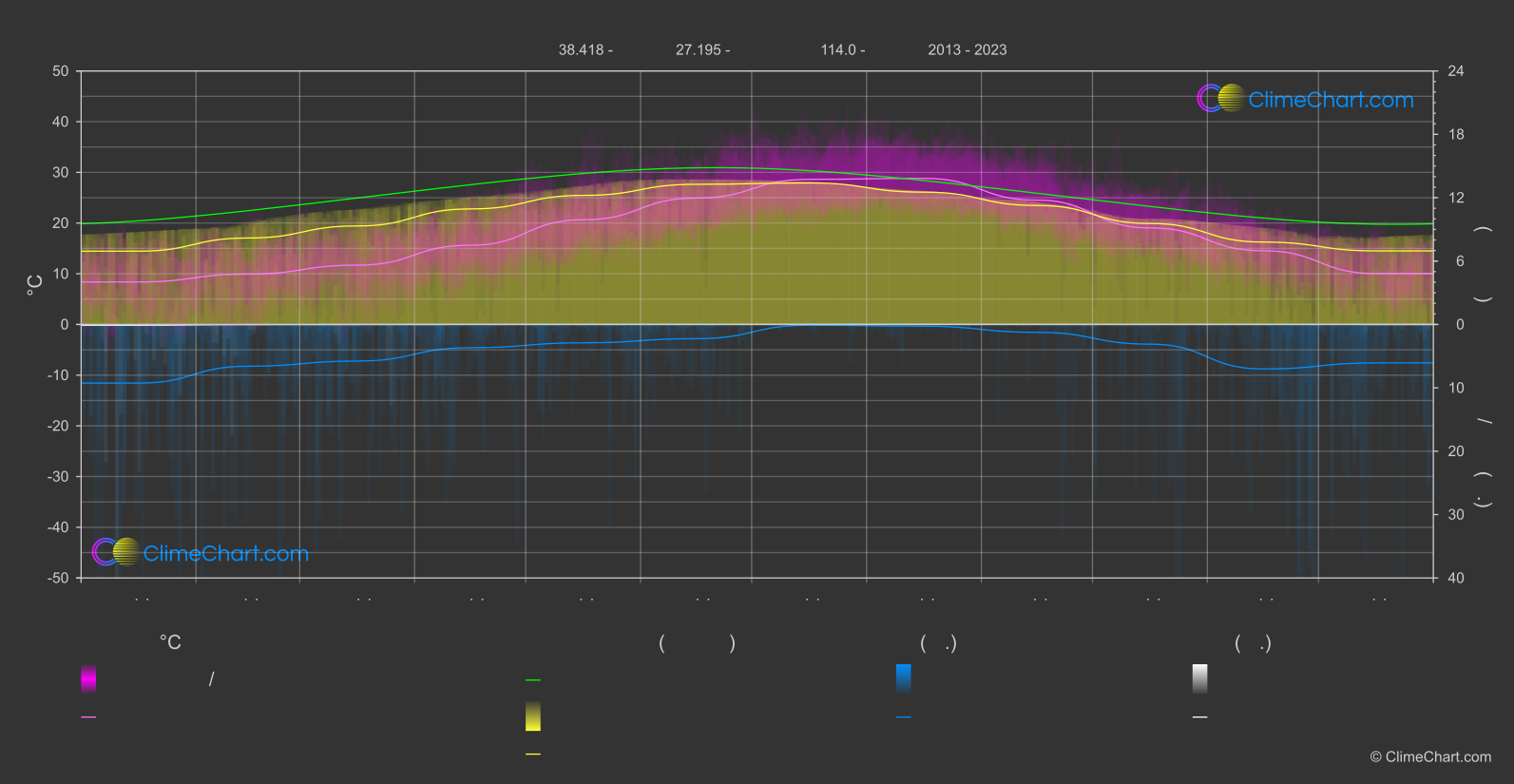Click the header value 27.195 -
1514x784 pixels.
pyautogui.click(x=703, y=49)
